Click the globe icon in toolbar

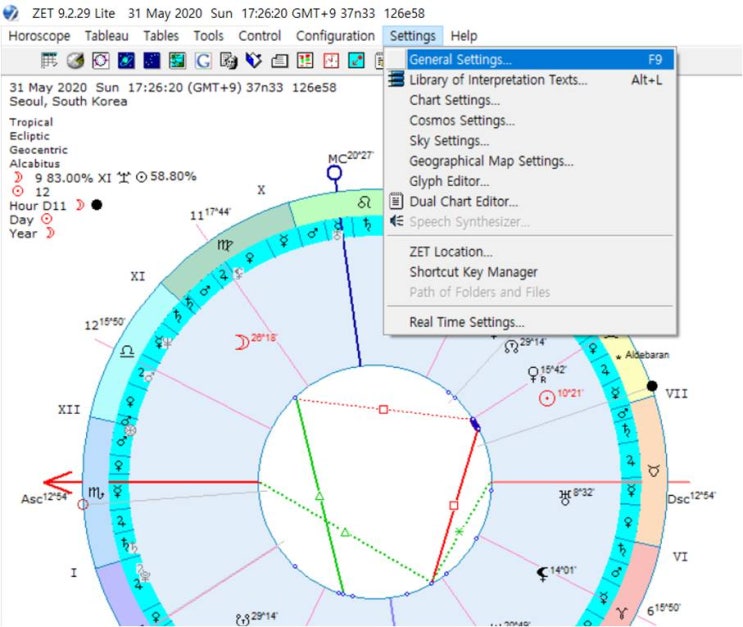tap(74, 61)
